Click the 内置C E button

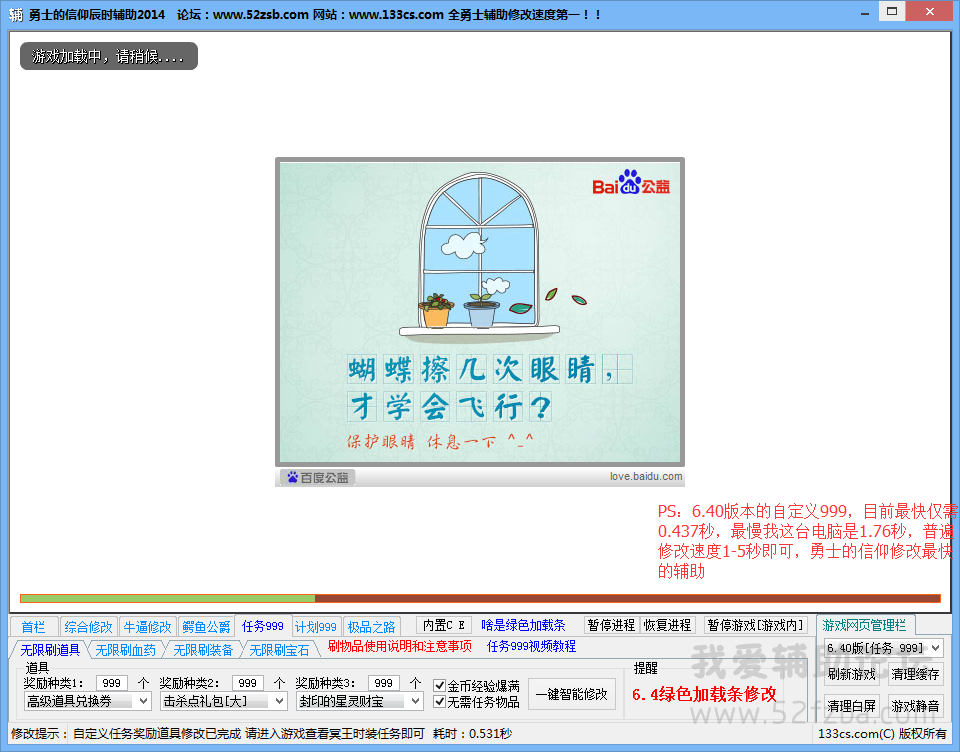pos(444,625)
